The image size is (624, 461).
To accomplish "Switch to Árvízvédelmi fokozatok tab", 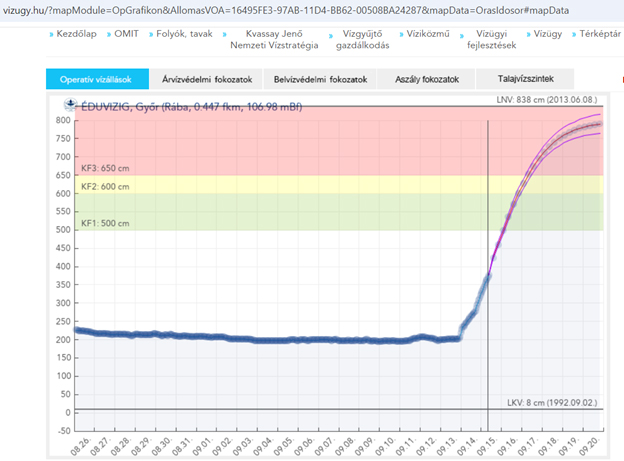I will pos(207,79).
